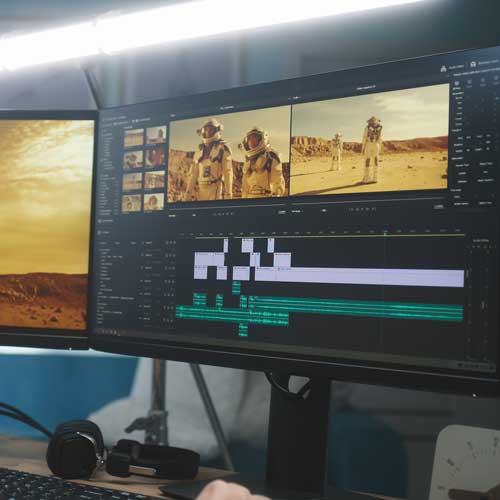The height and width of the screenshot is (500, 500).
Task: Click the program monitor left timecode field
Action: pyautogui.click(x=296, y=211)
